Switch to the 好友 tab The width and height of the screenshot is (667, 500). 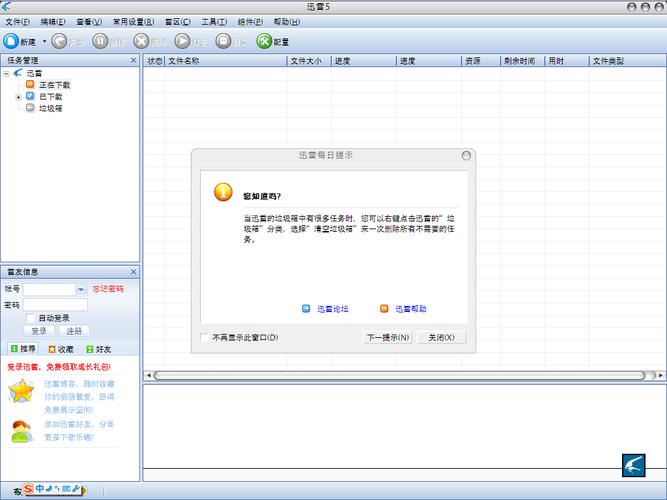(98, 349)
